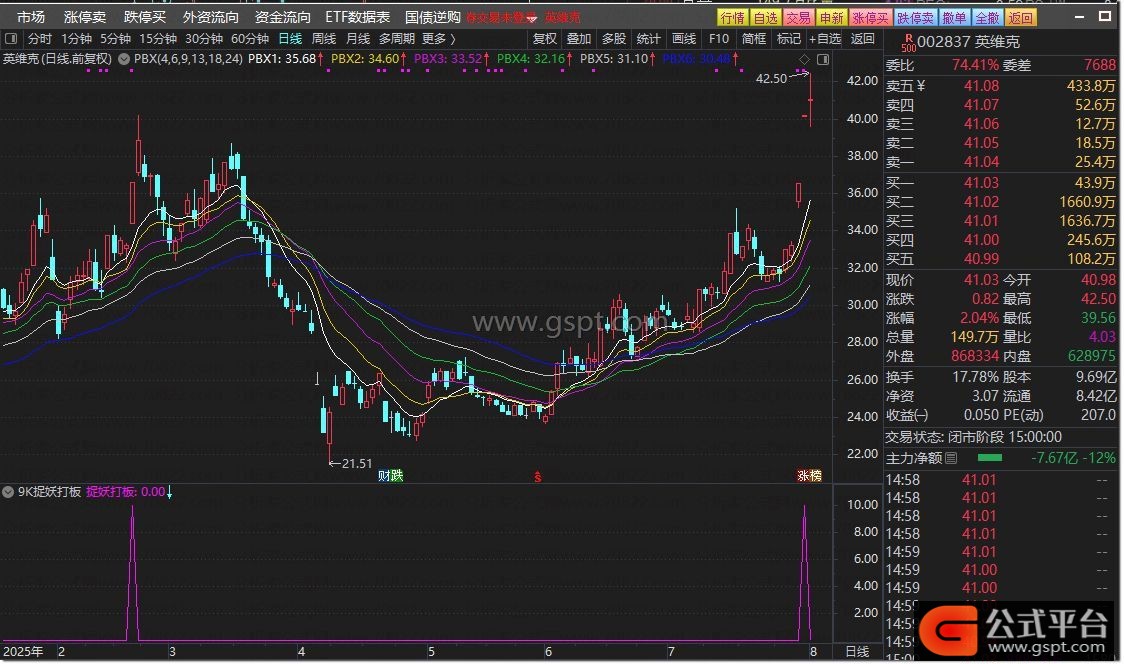Open the 复权 adjustment toolbar option
This screenshot has width=1124, height=664.
point(545,39)
